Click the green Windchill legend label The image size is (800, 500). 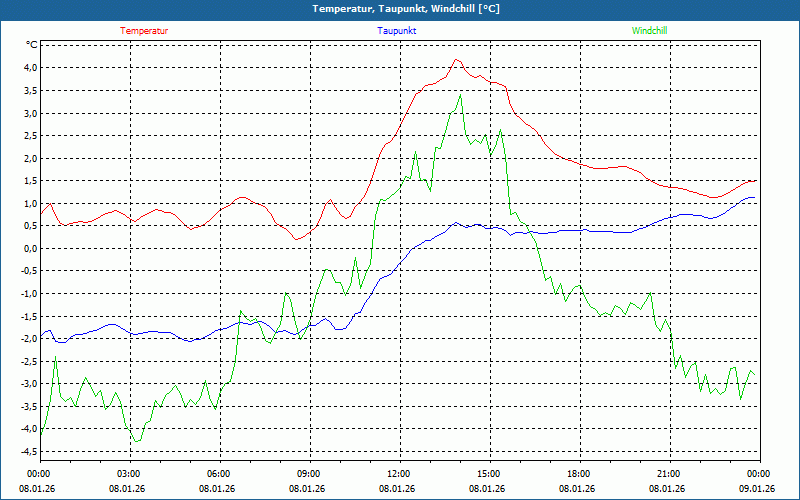(650, 30)
